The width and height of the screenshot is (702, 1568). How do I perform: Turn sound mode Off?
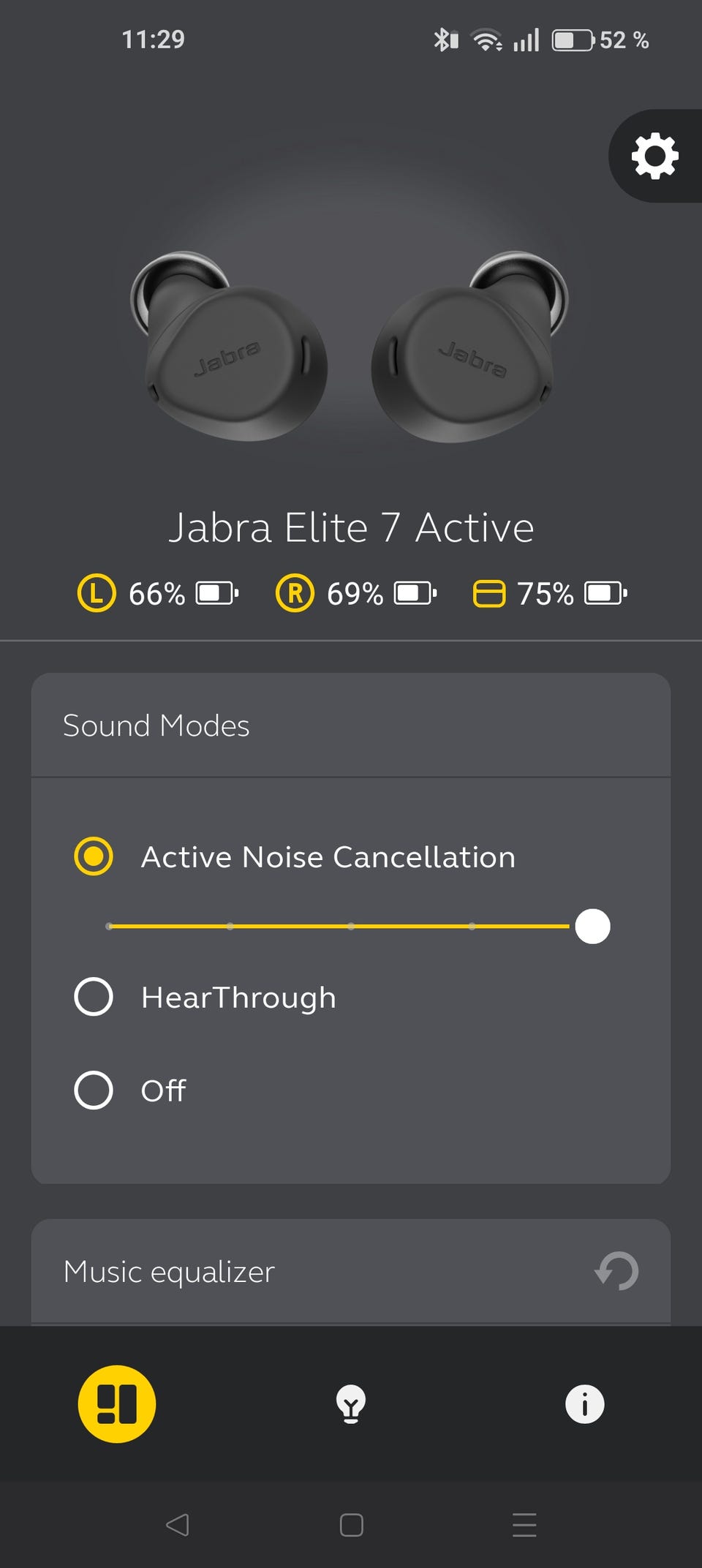pos(94,1090)
